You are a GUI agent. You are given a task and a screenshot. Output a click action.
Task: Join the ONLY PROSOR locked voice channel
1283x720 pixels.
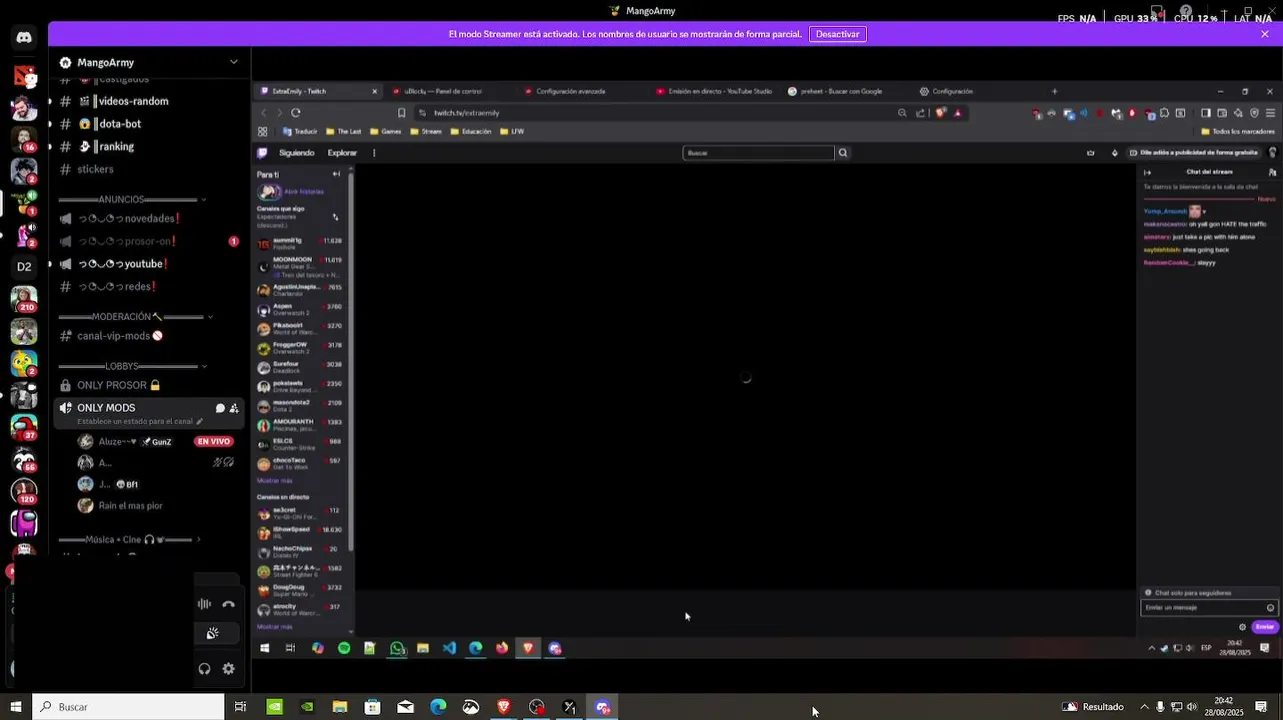[x=148, y=385]
